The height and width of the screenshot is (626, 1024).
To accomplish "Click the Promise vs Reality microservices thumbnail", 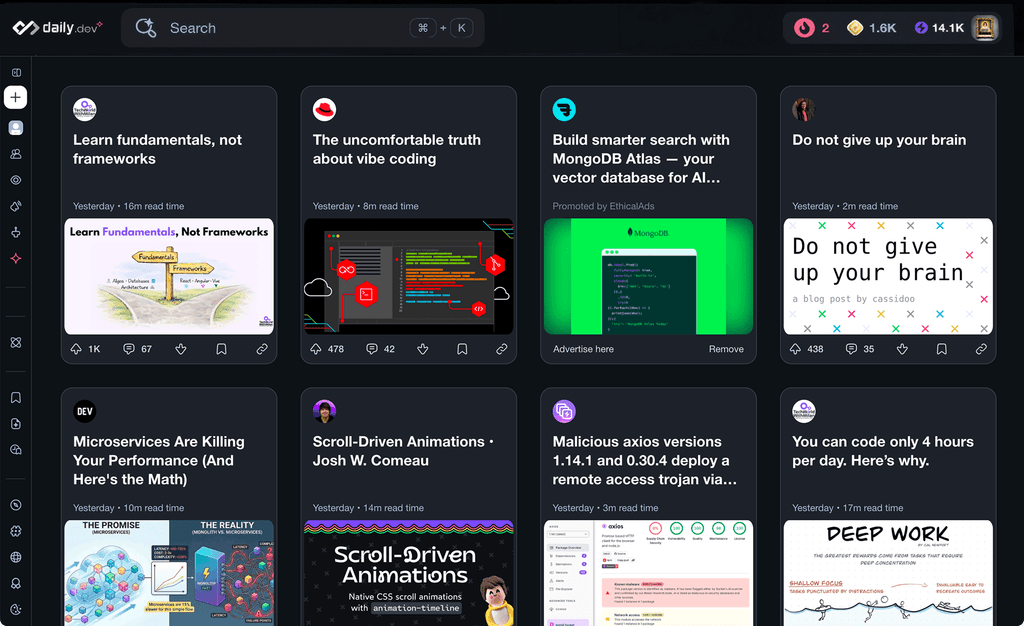I will coord(169,572).
